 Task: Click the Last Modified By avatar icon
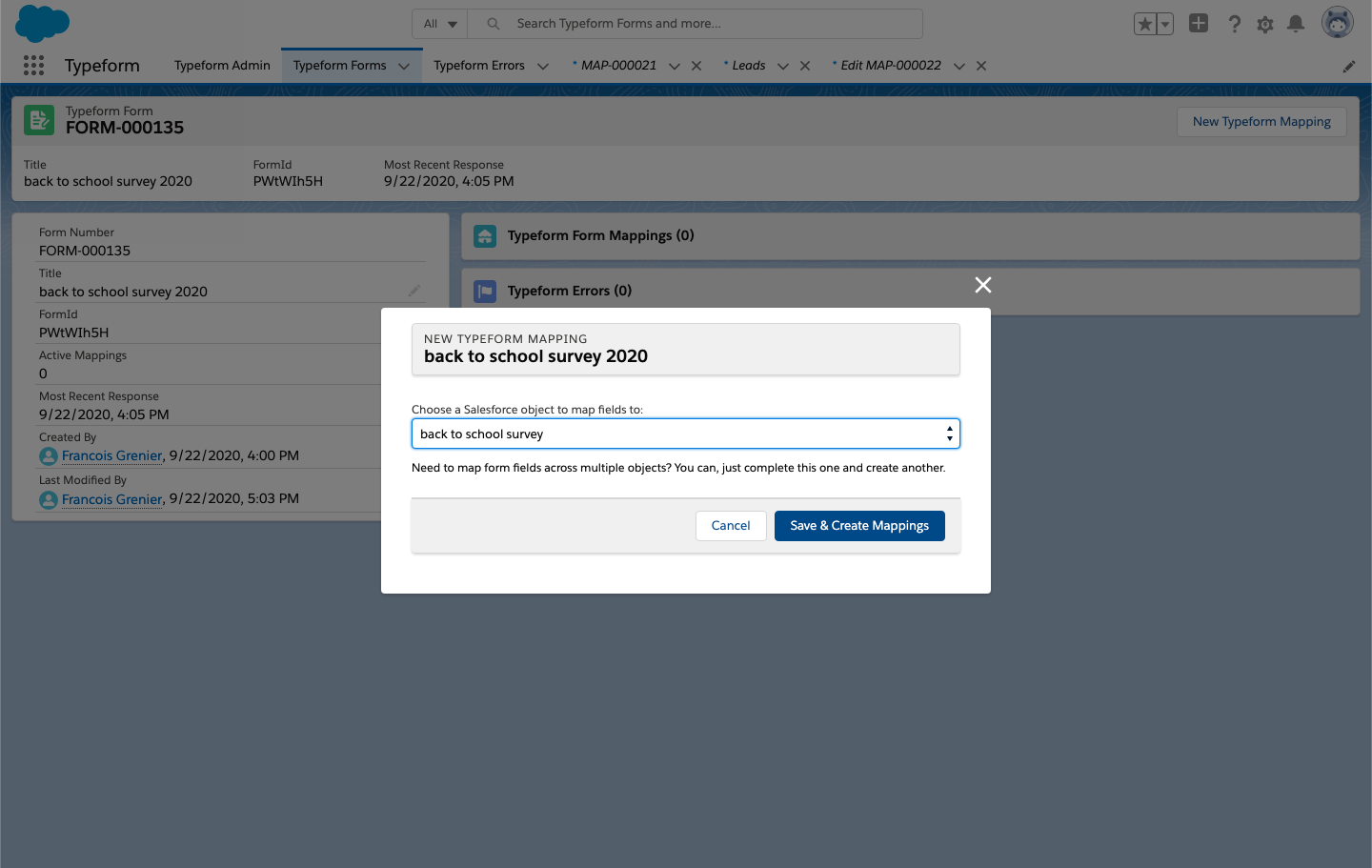[x=49, y=500]
